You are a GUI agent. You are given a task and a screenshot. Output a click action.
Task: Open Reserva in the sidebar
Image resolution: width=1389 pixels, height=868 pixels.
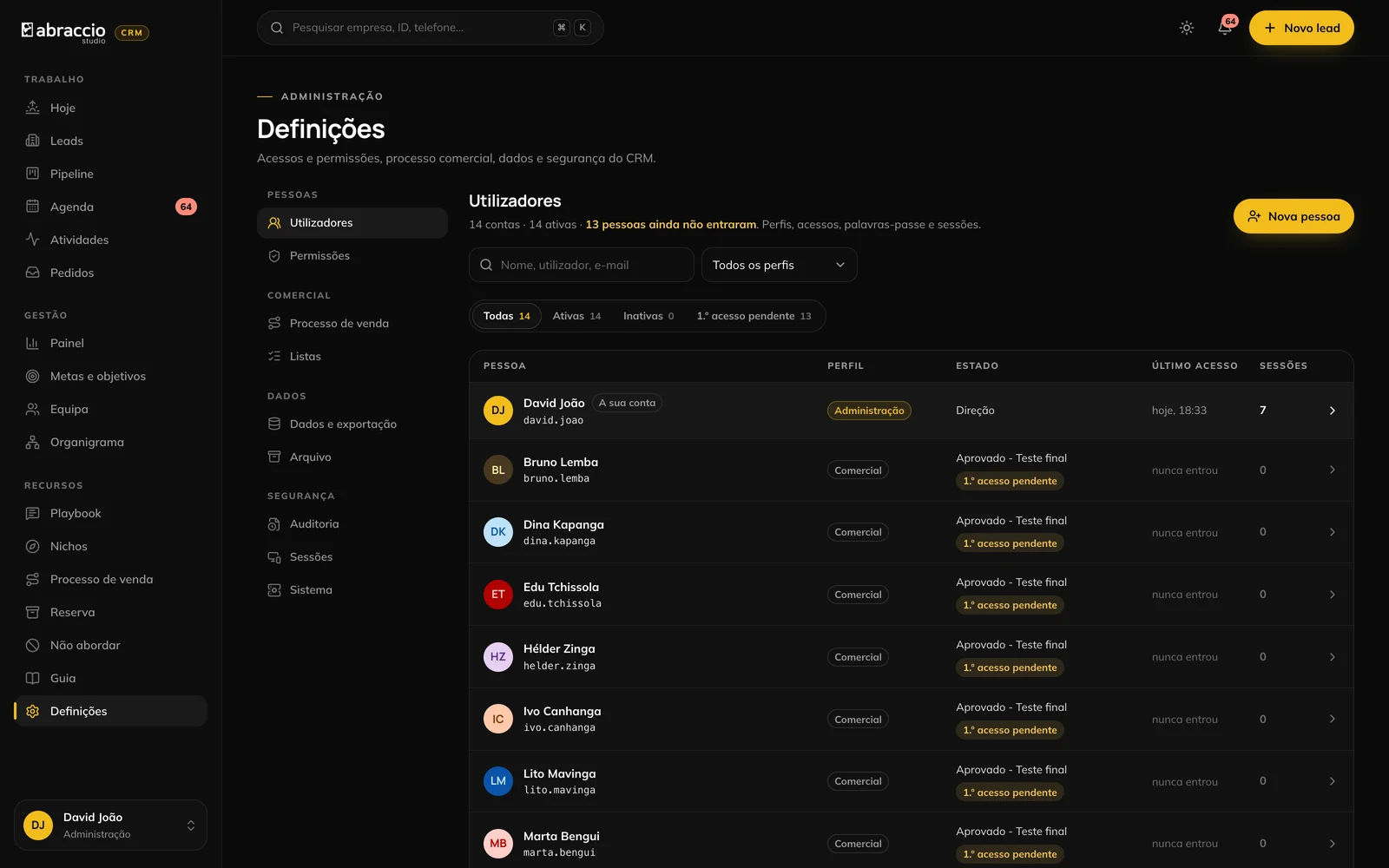pos(110,612)
